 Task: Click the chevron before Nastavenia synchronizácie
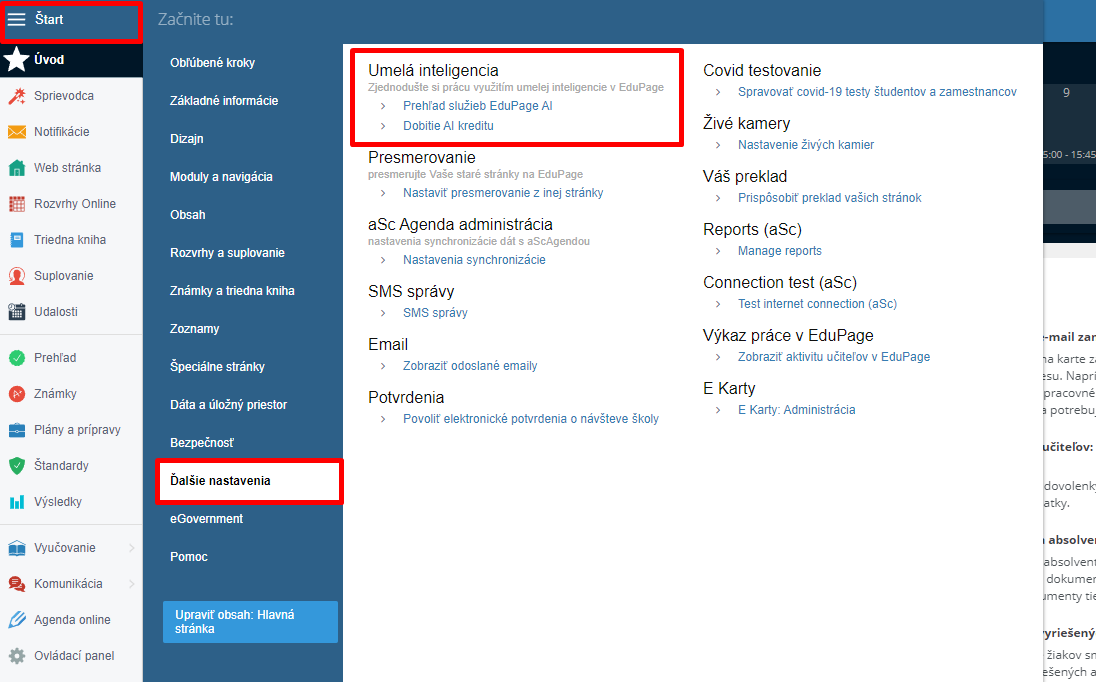pos(383,260)
